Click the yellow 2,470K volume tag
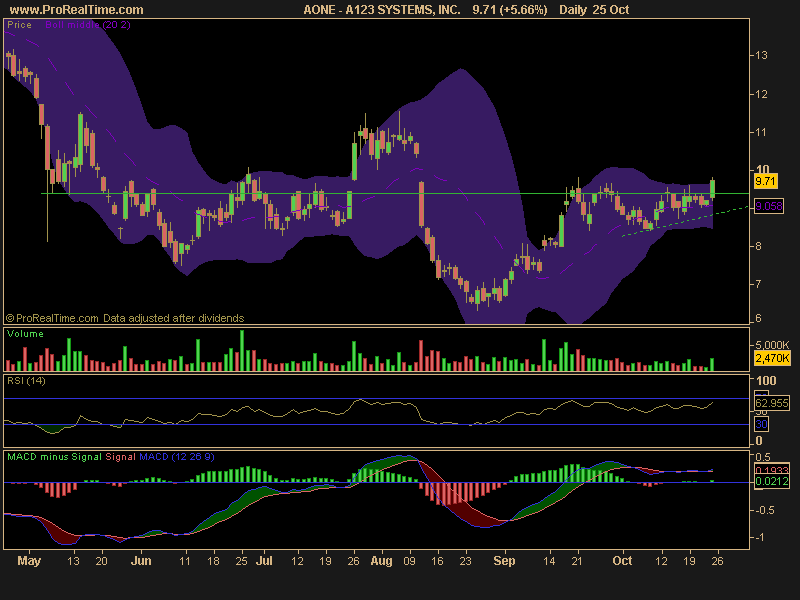Viewport: 800px width, 600px height. click(772, 358)
